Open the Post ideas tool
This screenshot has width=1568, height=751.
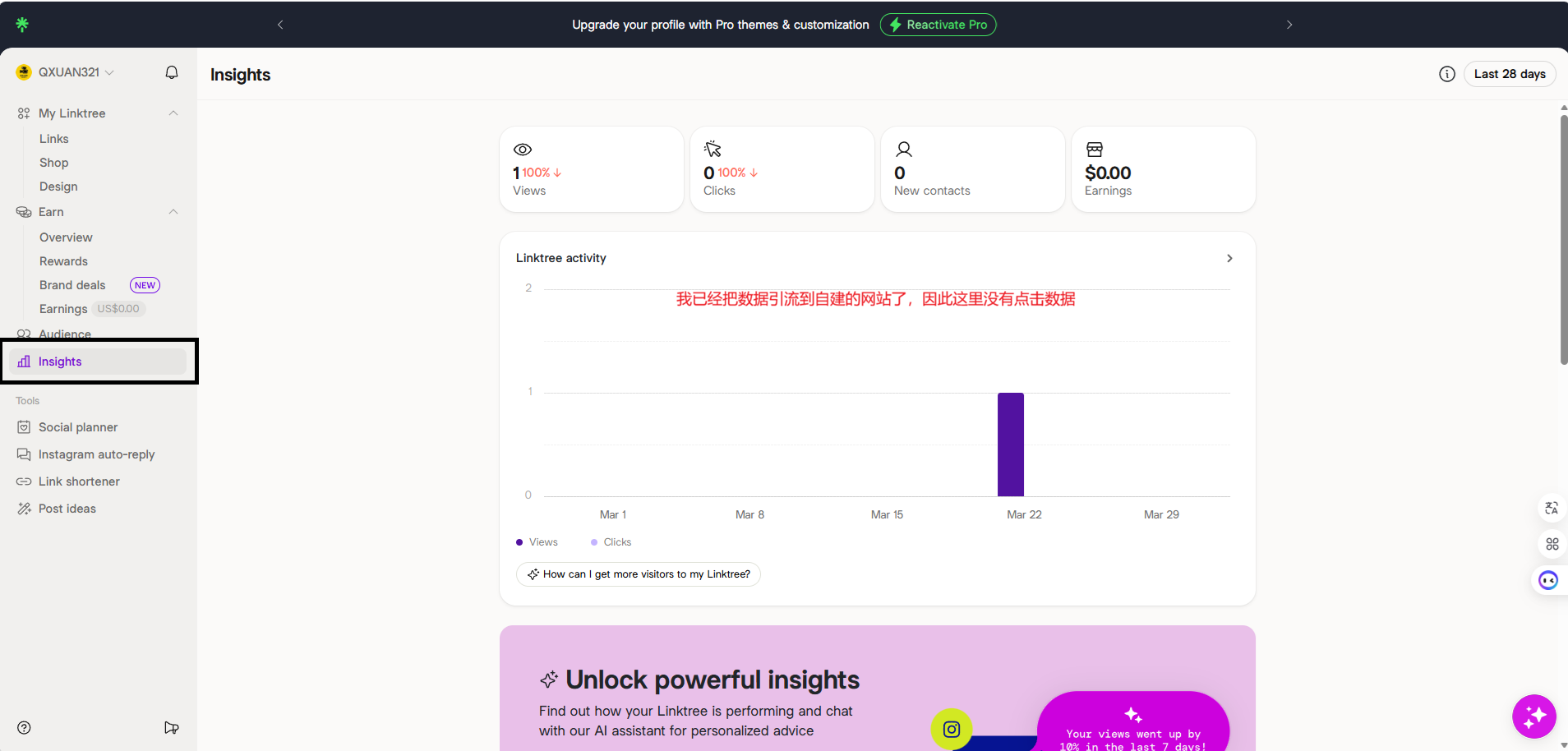pyautogui.click(x=67, y=508)
